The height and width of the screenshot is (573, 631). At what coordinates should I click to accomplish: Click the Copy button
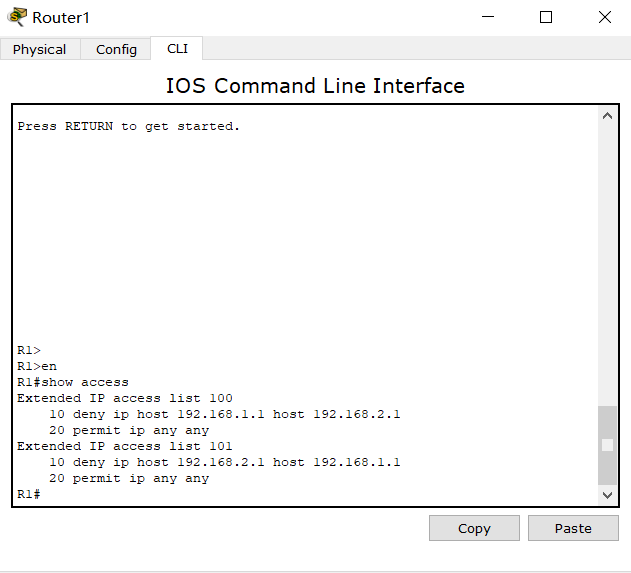(474, 528)
